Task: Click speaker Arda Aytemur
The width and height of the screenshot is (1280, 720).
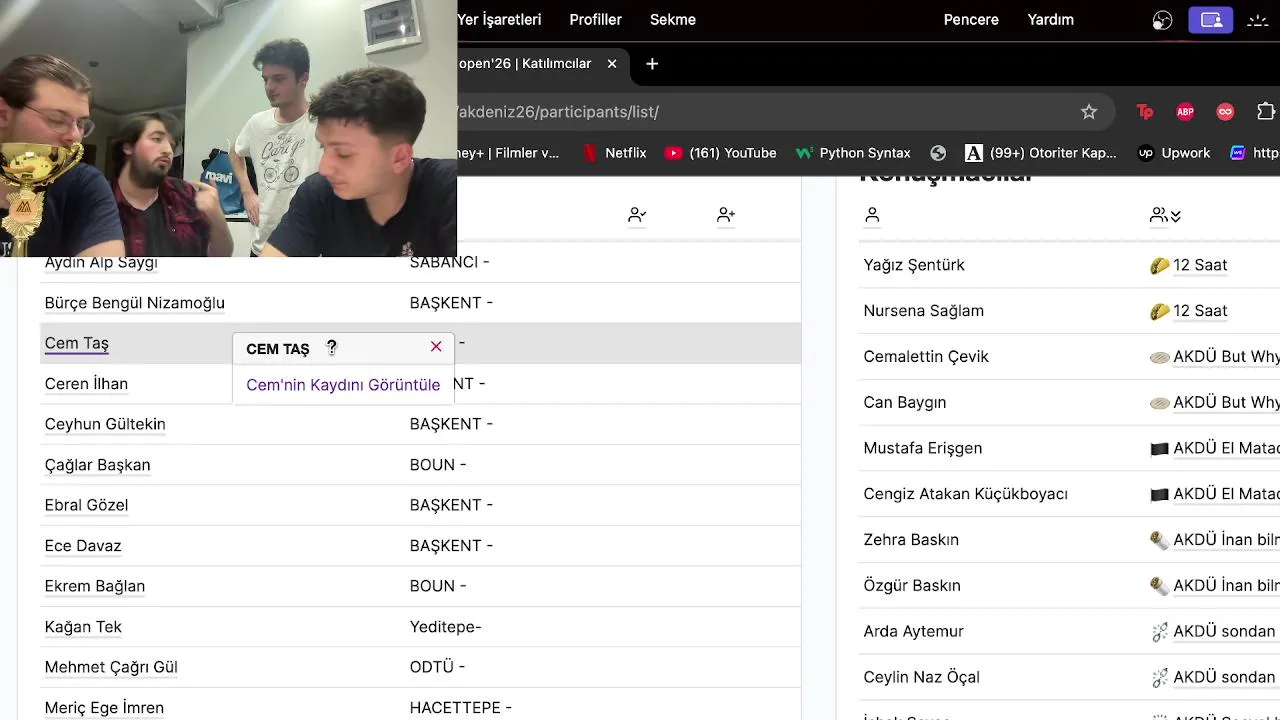Action: pos(913,631)
